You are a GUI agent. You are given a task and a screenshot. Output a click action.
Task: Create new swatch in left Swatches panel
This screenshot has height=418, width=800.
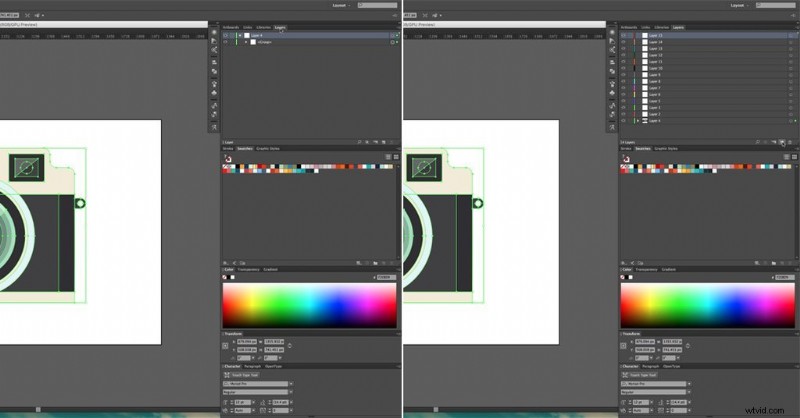[384, 263]
